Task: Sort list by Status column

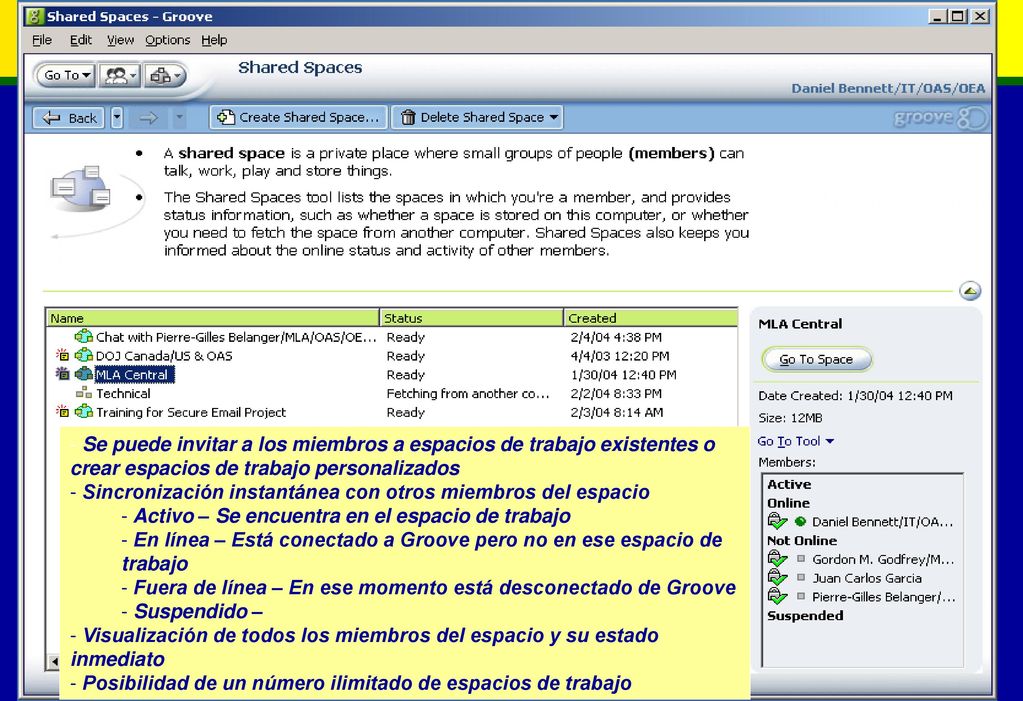Action: coord(471,318)
